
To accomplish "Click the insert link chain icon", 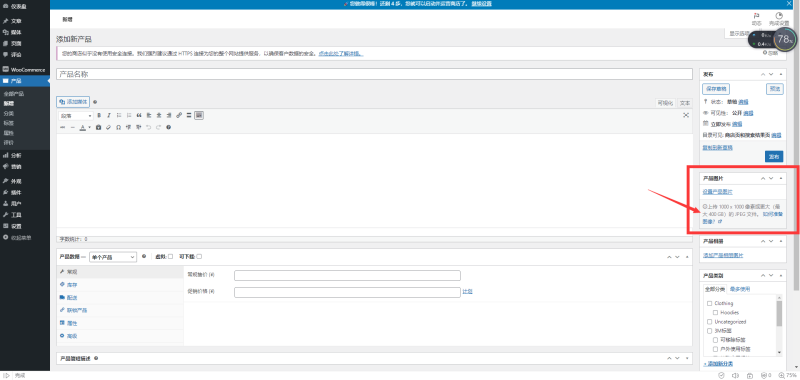I will click(x=179, y=115).
